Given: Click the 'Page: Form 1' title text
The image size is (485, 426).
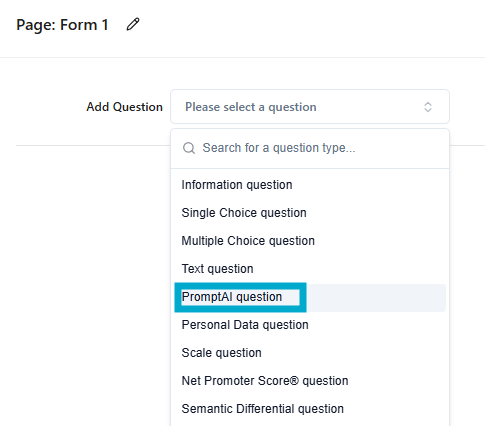Looking at the screenshot, I should (62, 25).
